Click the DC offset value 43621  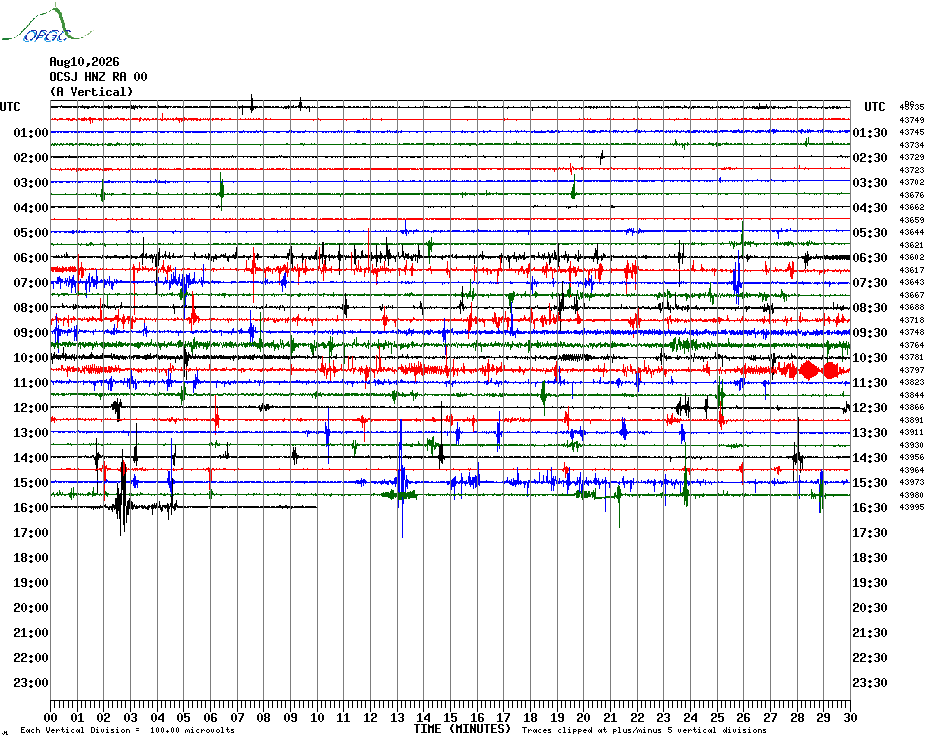912,244
